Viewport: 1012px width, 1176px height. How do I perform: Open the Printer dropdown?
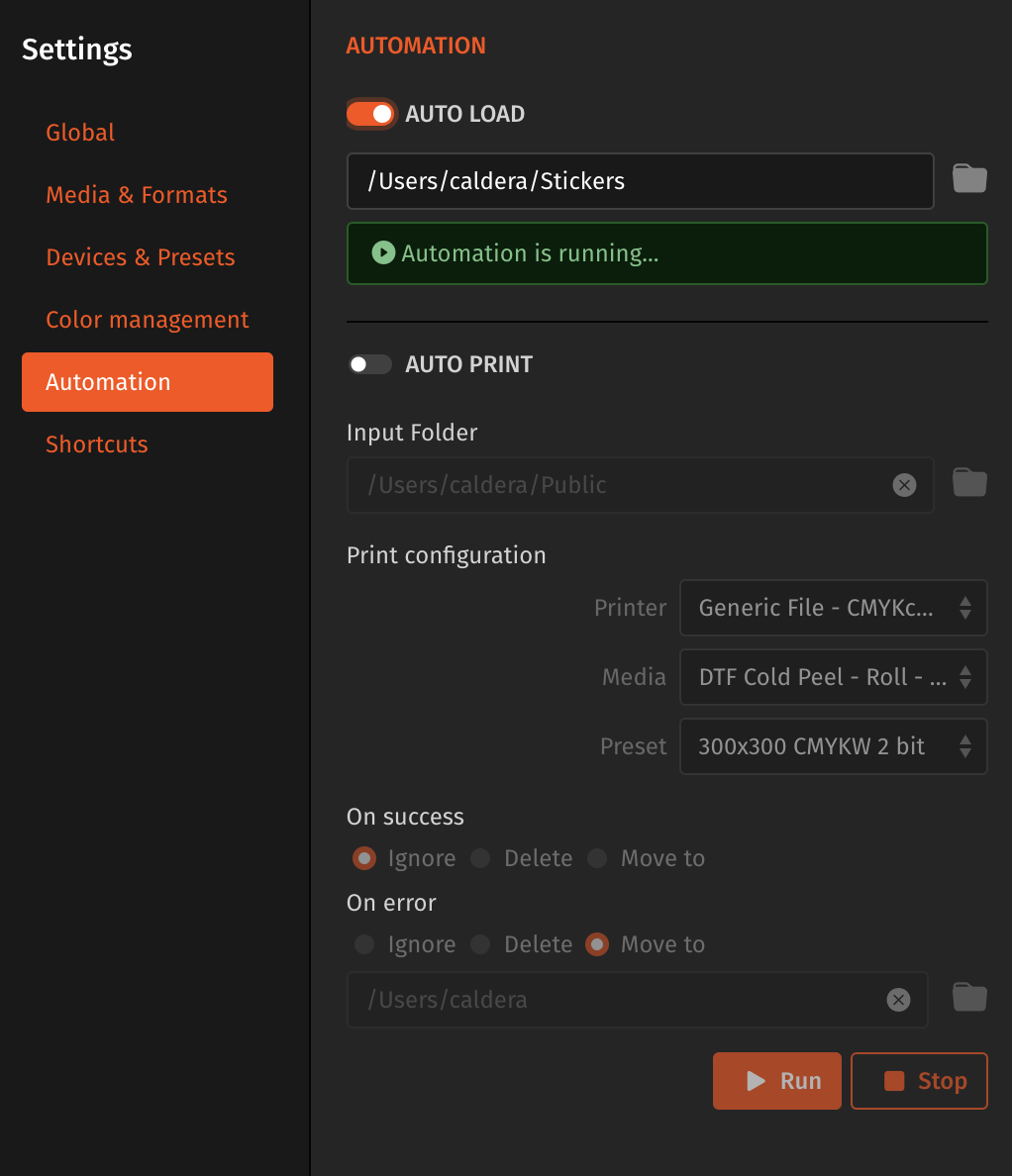[833, 608]
